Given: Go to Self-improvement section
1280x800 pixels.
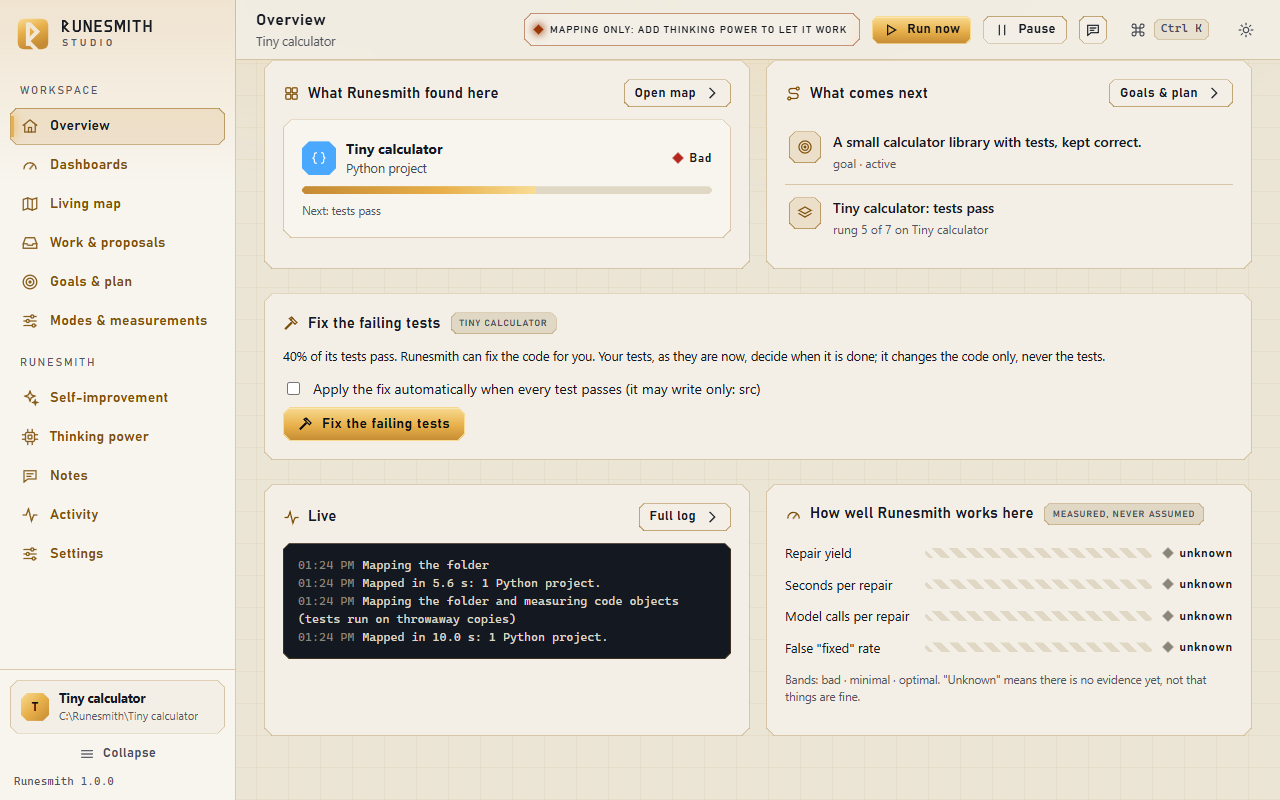Looking at the screenshot, I should pyautogui.click(x=117, y=398).
